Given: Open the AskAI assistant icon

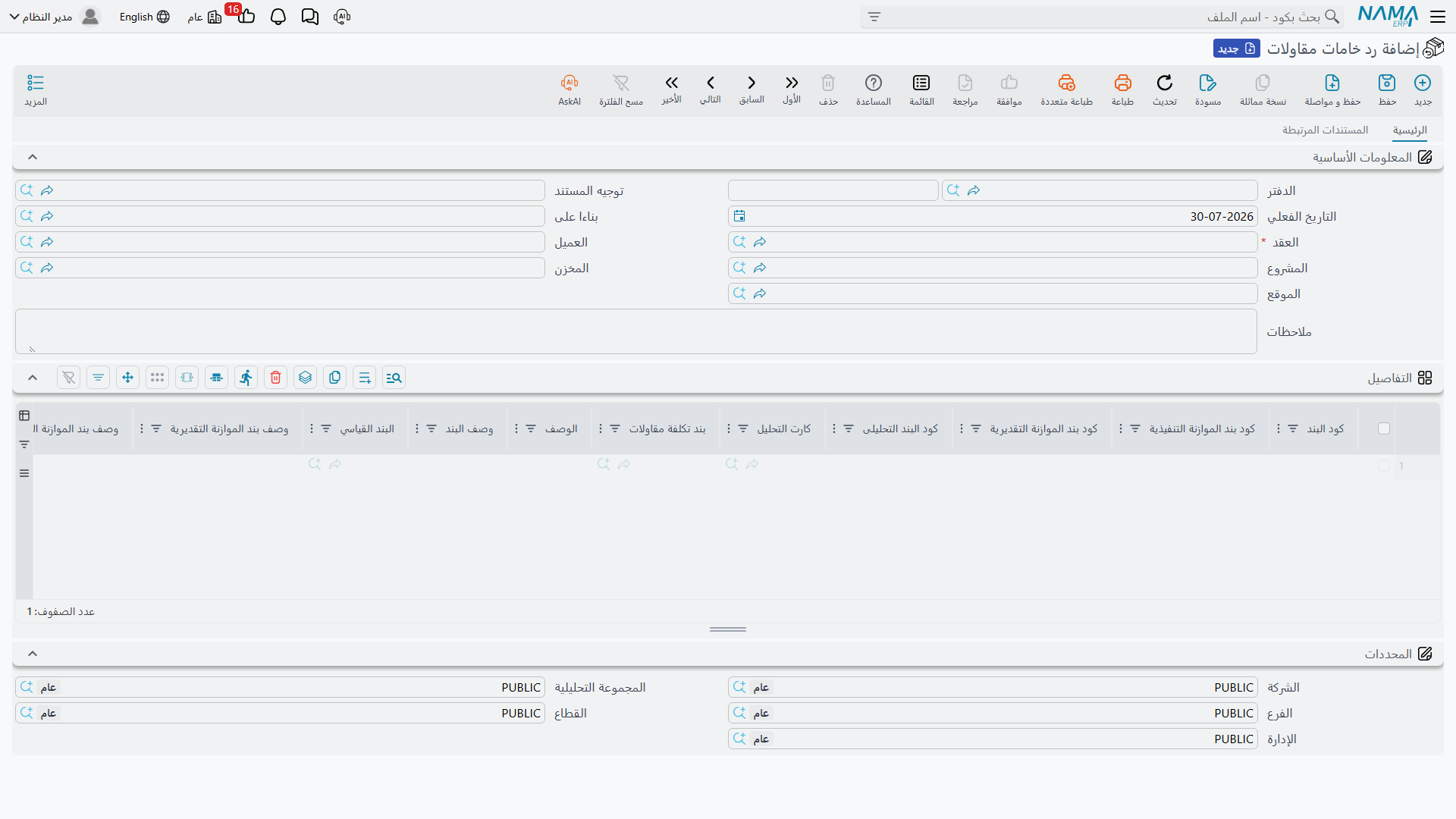Looking at the screenshot, I should click(x=570, y=83).
